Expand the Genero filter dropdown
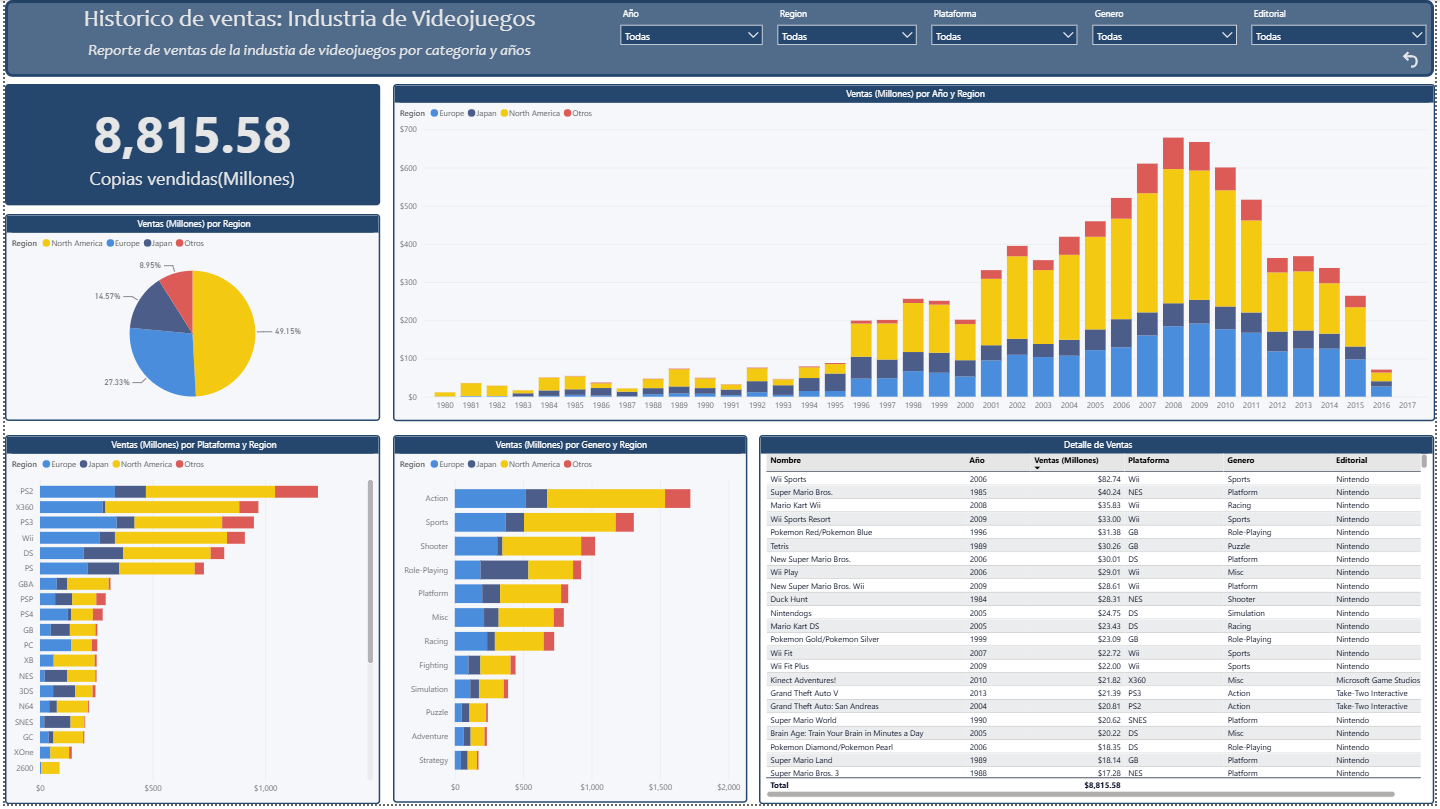The height and width of the screenshot is (809, 1440). pyautogui.click(x=1165, y=36)
